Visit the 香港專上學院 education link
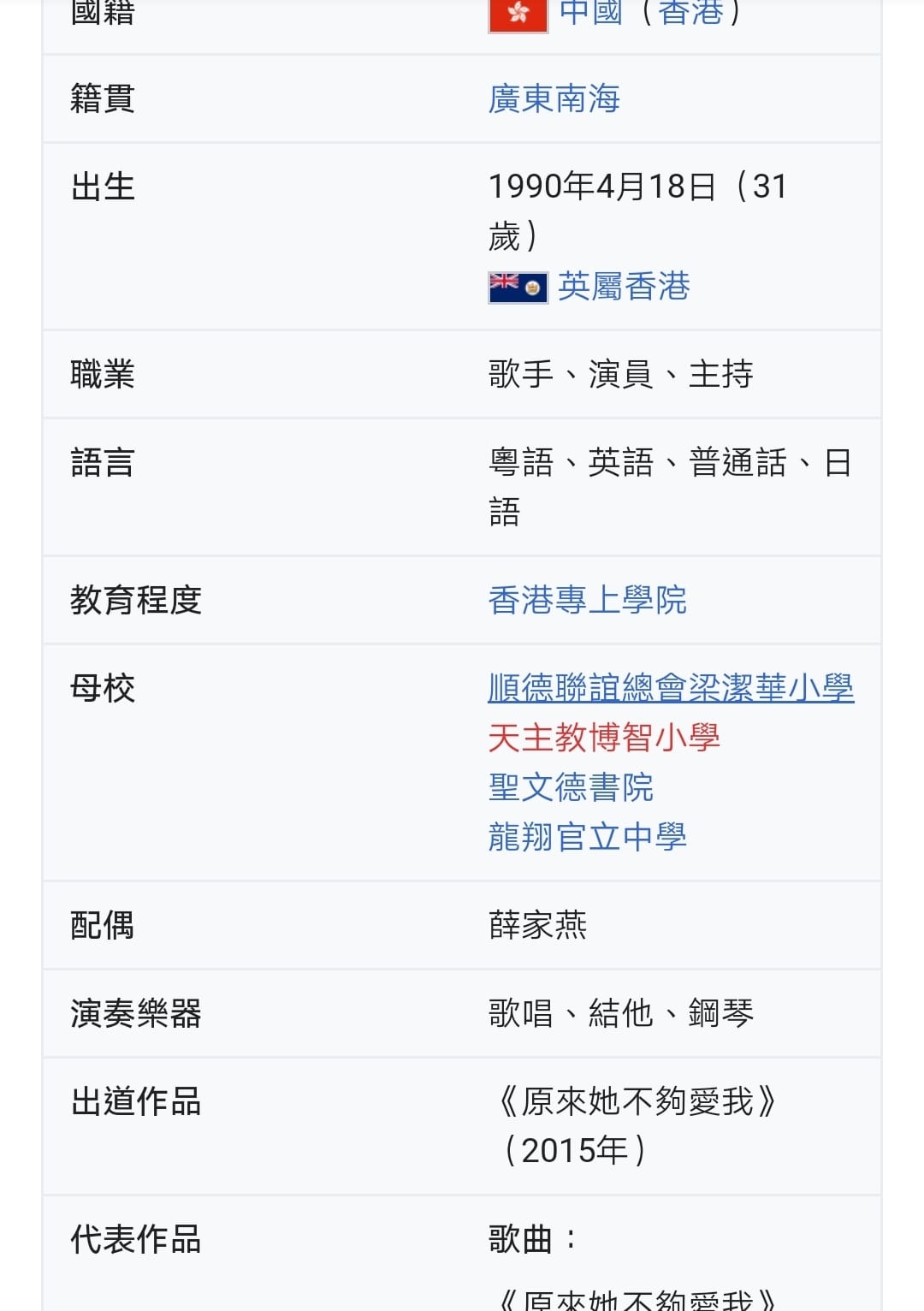 pyautogui.click(x=587, y=600)
